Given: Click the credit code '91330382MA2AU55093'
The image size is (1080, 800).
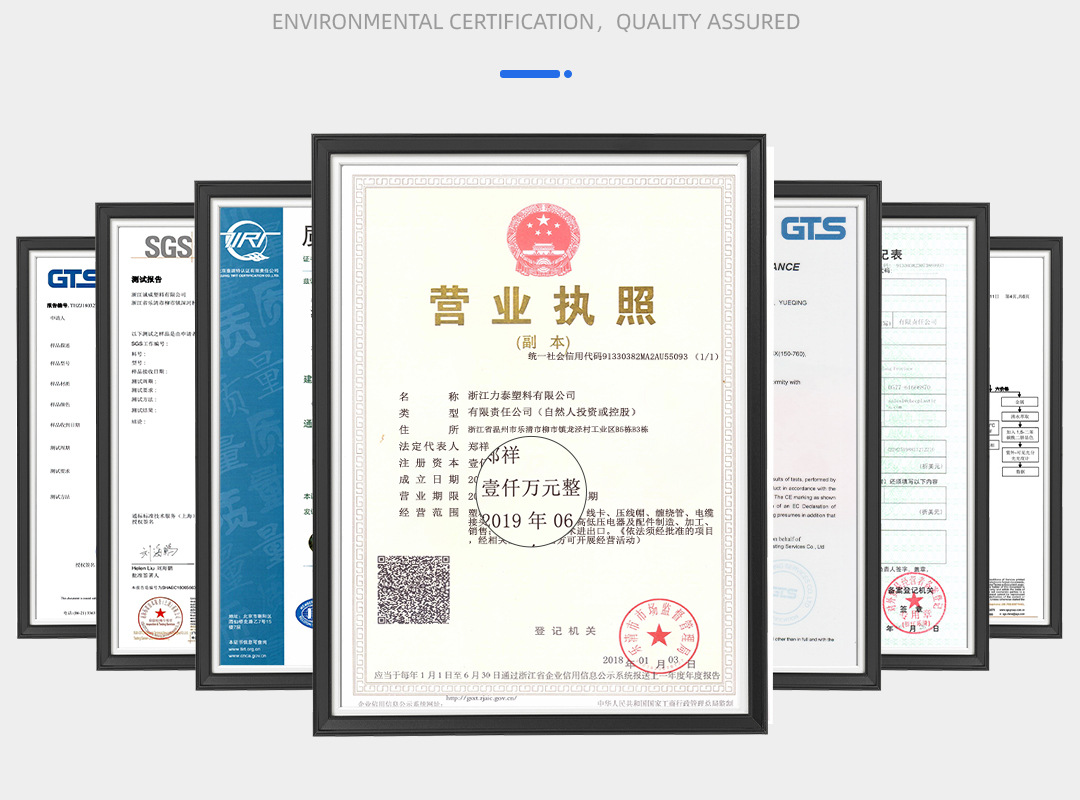Looking at the screenshot, I should coord(645,357).
